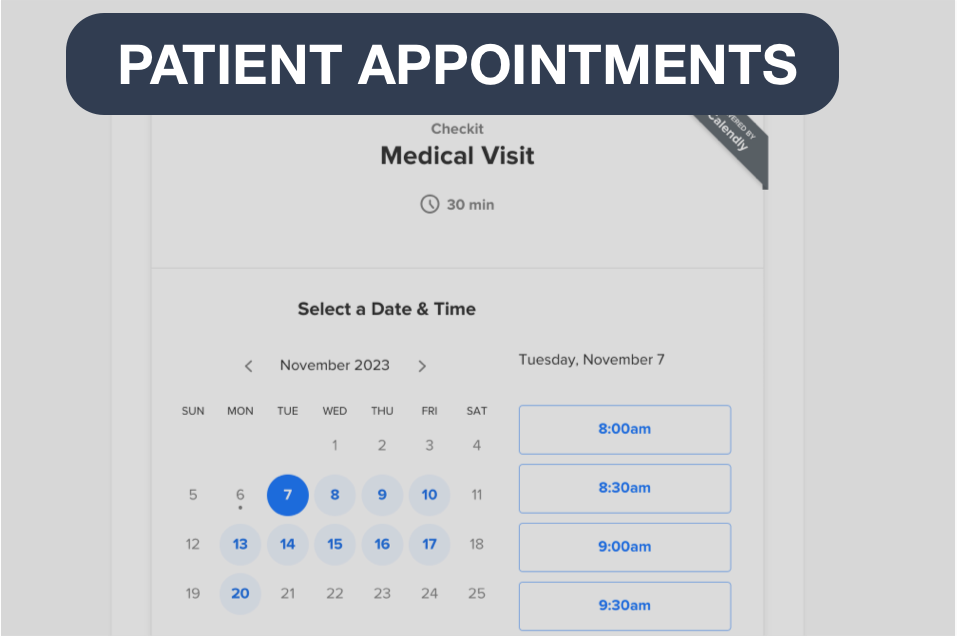This screenshot has width=957, height=636.
Task: Choose November 10 date
Action: tap(429, 495)
